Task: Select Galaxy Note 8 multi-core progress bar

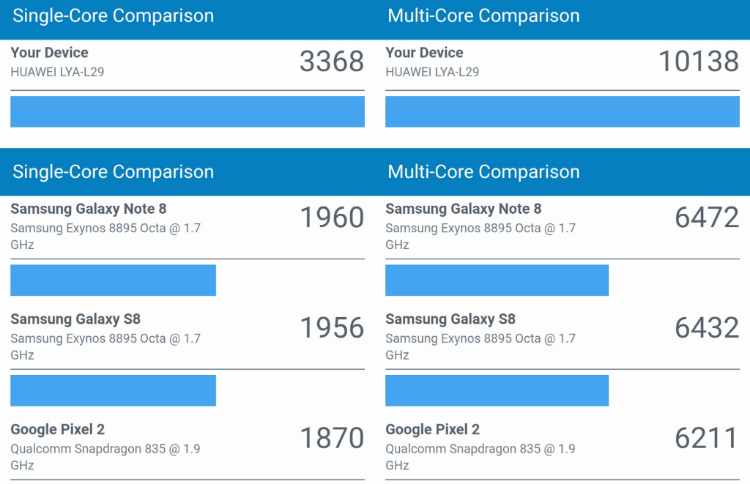Action: [x=497, y=280]
